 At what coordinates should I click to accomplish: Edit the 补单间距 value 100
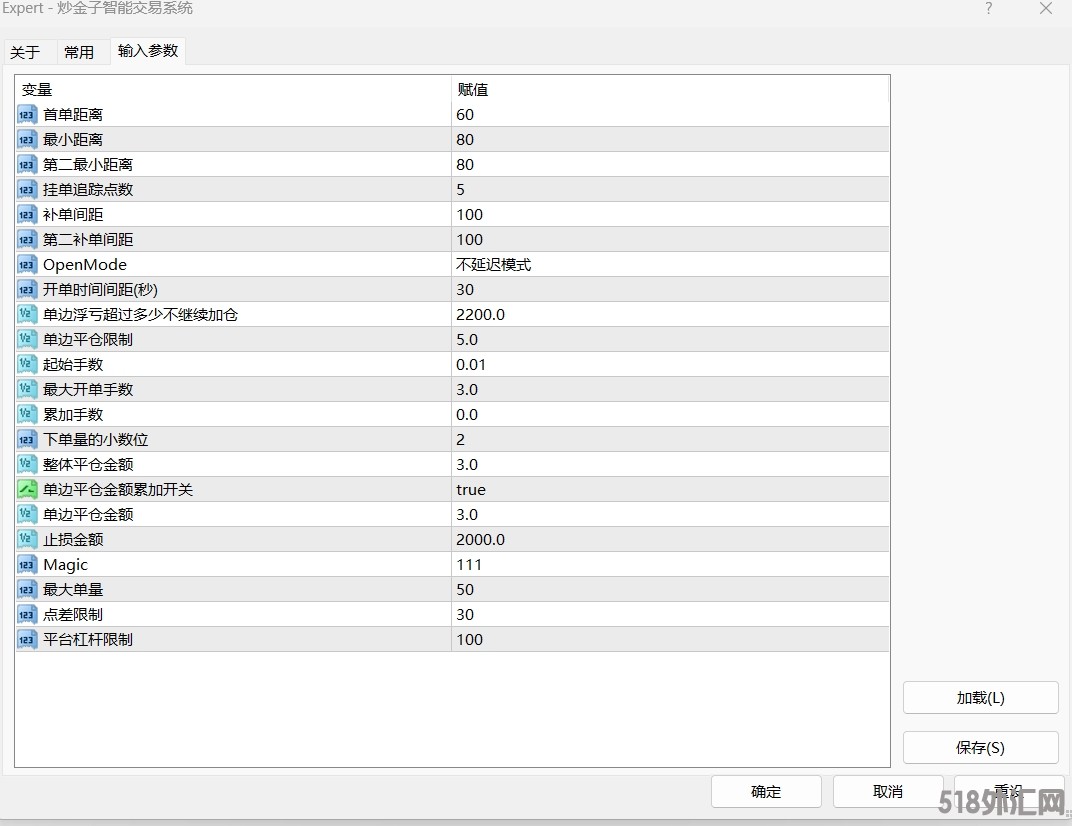(x=670, y=215)
